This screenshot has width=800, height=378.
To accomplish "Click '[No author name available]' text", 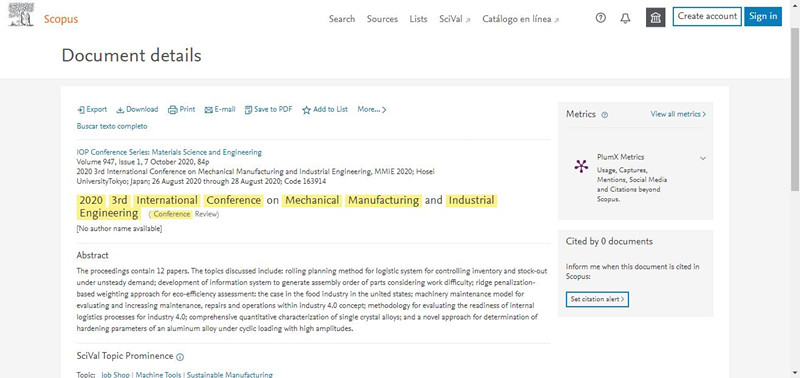I will [x=119, y=229].
